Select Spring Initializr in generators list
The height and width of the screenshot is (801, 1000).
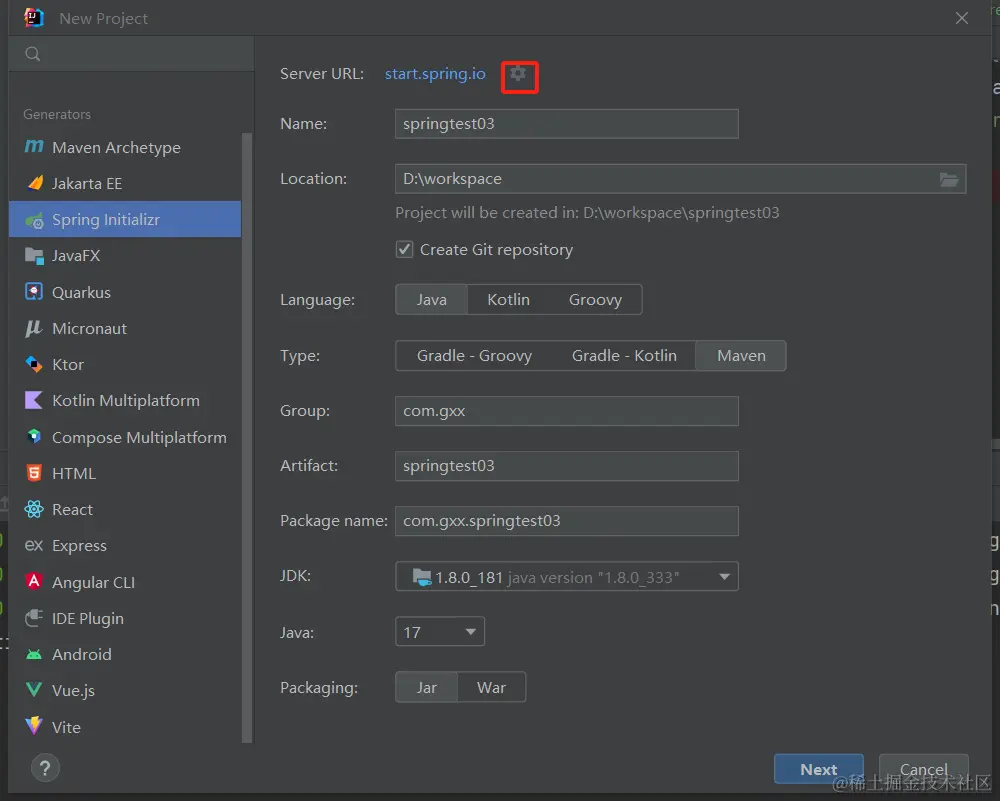coord(106,219)
